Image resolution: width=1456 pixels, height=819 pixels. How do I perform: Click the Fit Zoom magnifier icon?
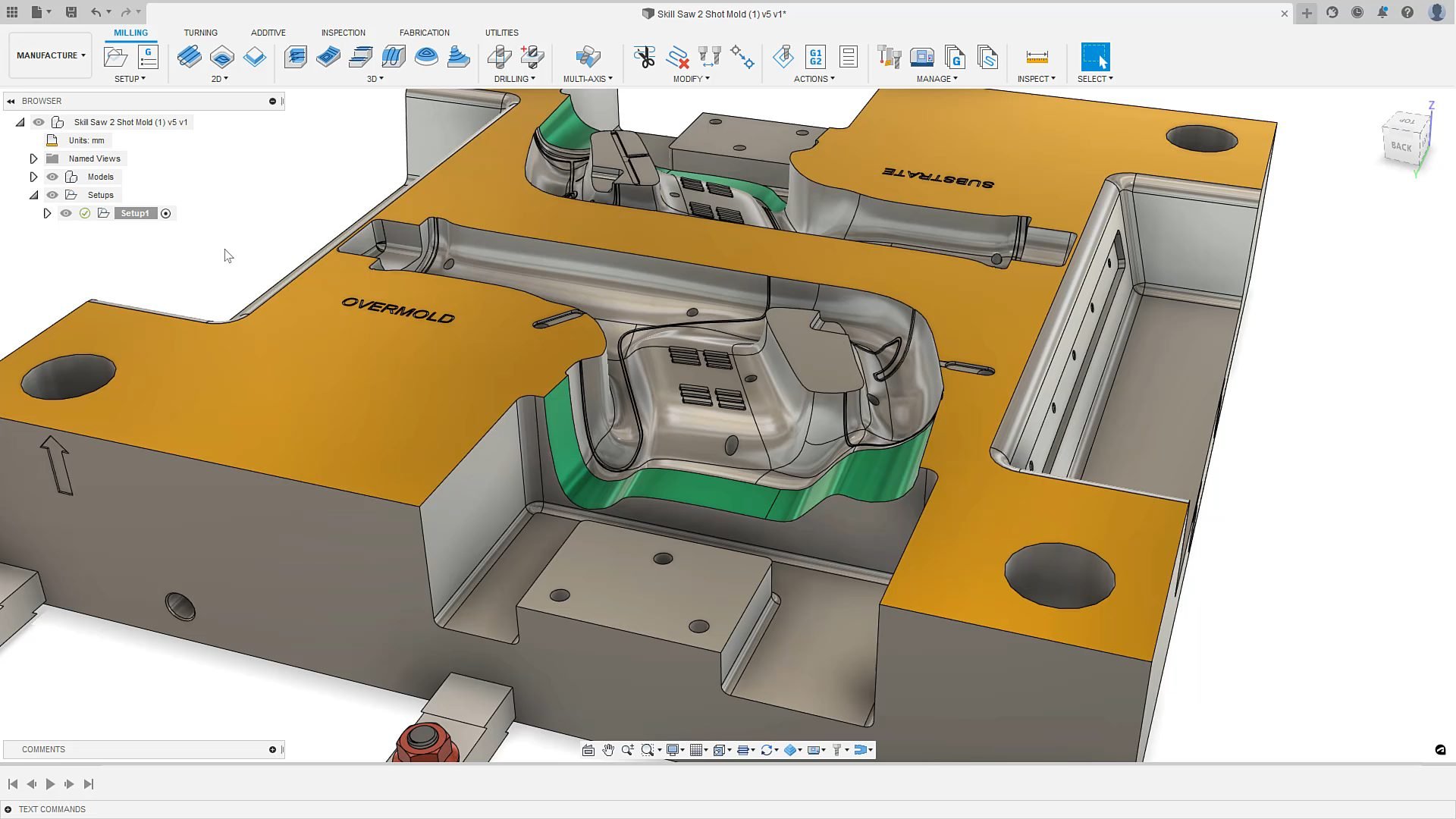tap(648, 750)
